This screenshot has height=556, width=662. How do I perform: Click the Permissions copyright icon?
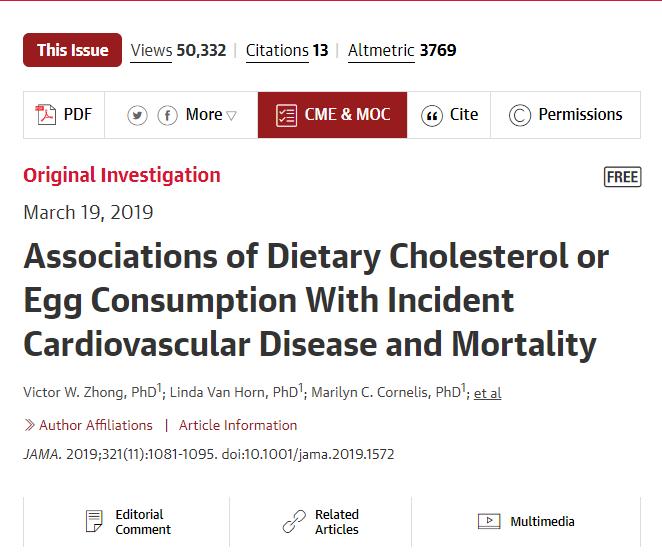click(x=519, y=115)
